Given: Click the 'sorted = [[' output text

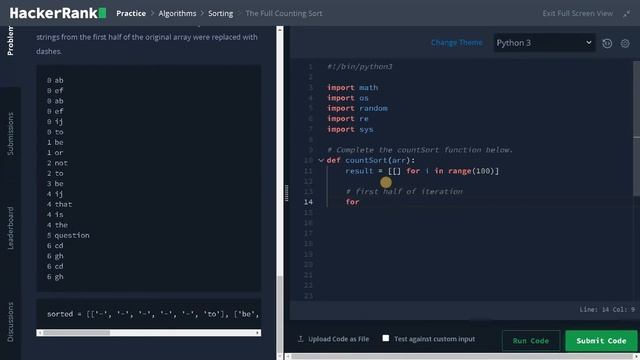Looking at the screenshot, I should click(x=153, y=314).
